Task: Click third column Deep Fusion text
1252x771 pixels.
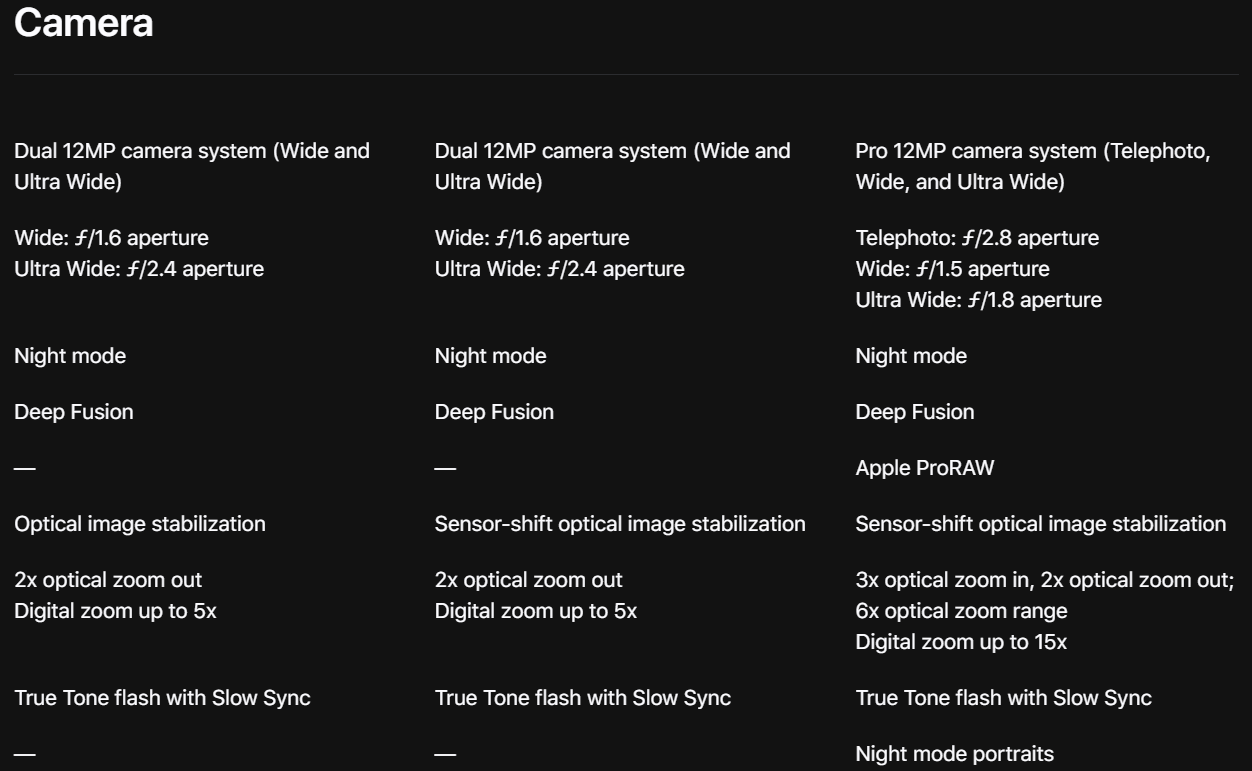Action: pos(915,412)
